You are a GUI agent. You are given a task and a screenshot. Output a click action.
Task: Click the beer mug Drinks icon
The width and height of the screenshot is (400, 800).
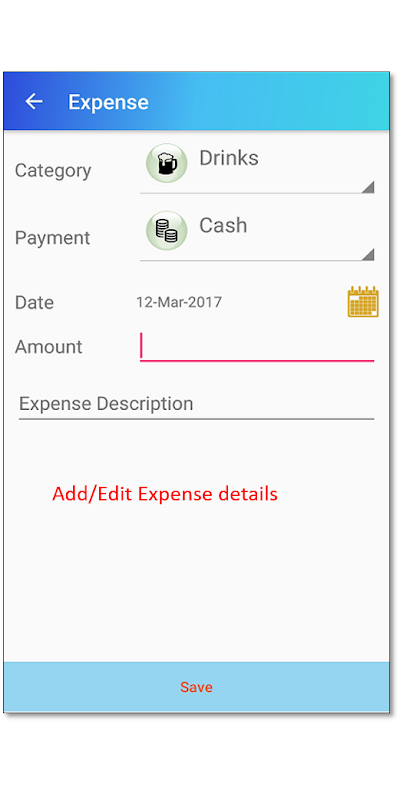point(166,163)
